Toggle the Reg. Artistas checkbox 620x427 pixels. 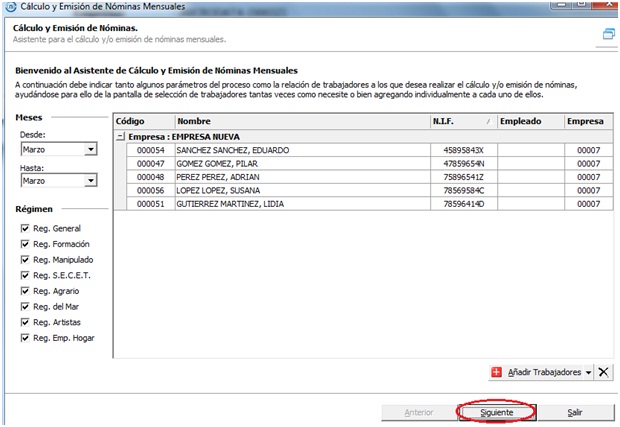pos(25,322)
